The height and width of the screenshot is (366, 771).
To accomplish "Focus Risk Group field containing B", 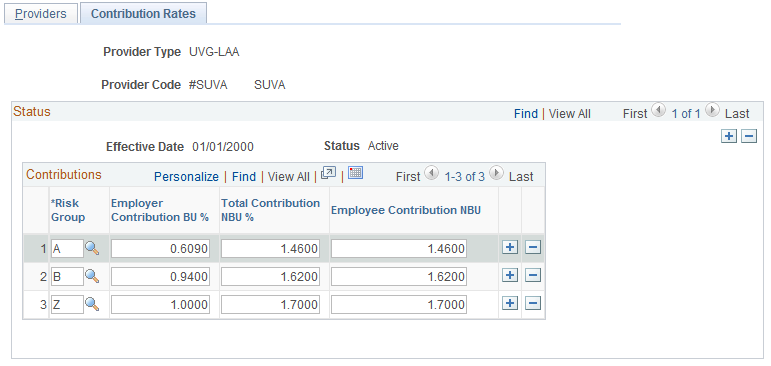I will tap(67, 276).
